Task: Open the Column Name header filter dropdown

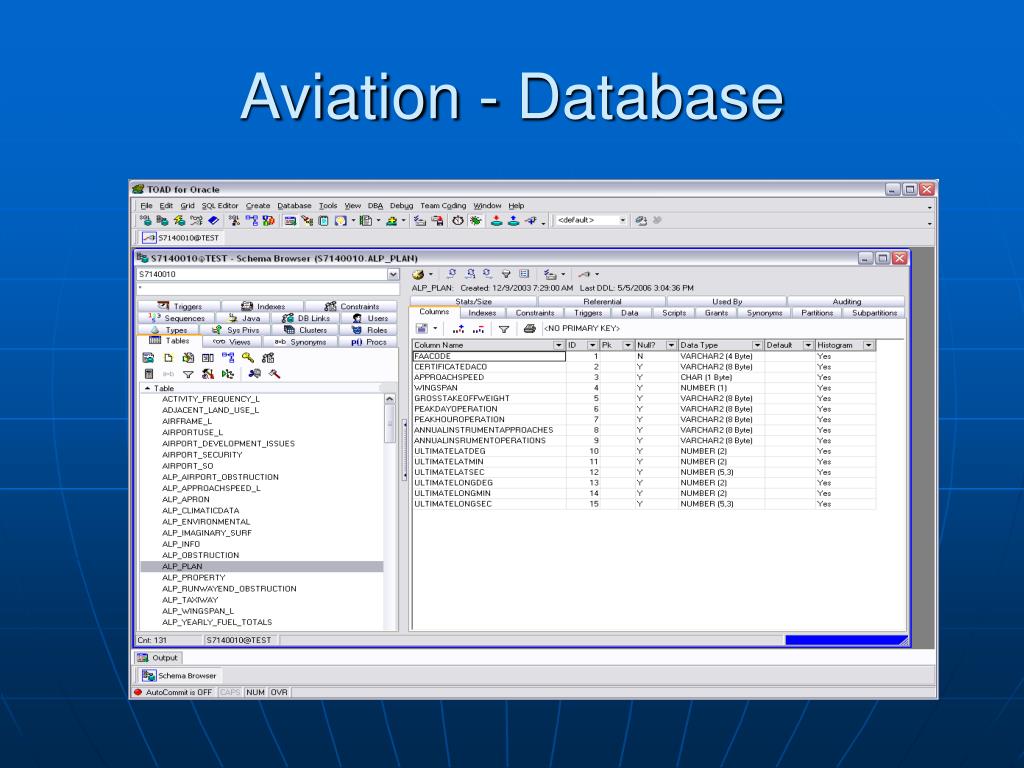Action: [x=558, y=345]
